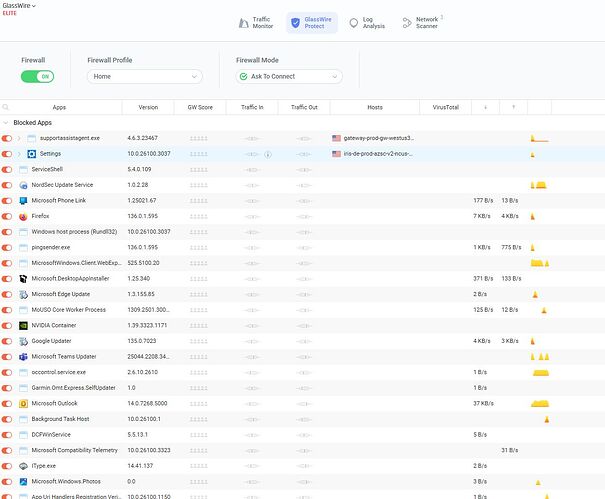Switch to the Log Analysis tab
The width and height of the screenshot is (605, 499).
[x=366, y=23]
